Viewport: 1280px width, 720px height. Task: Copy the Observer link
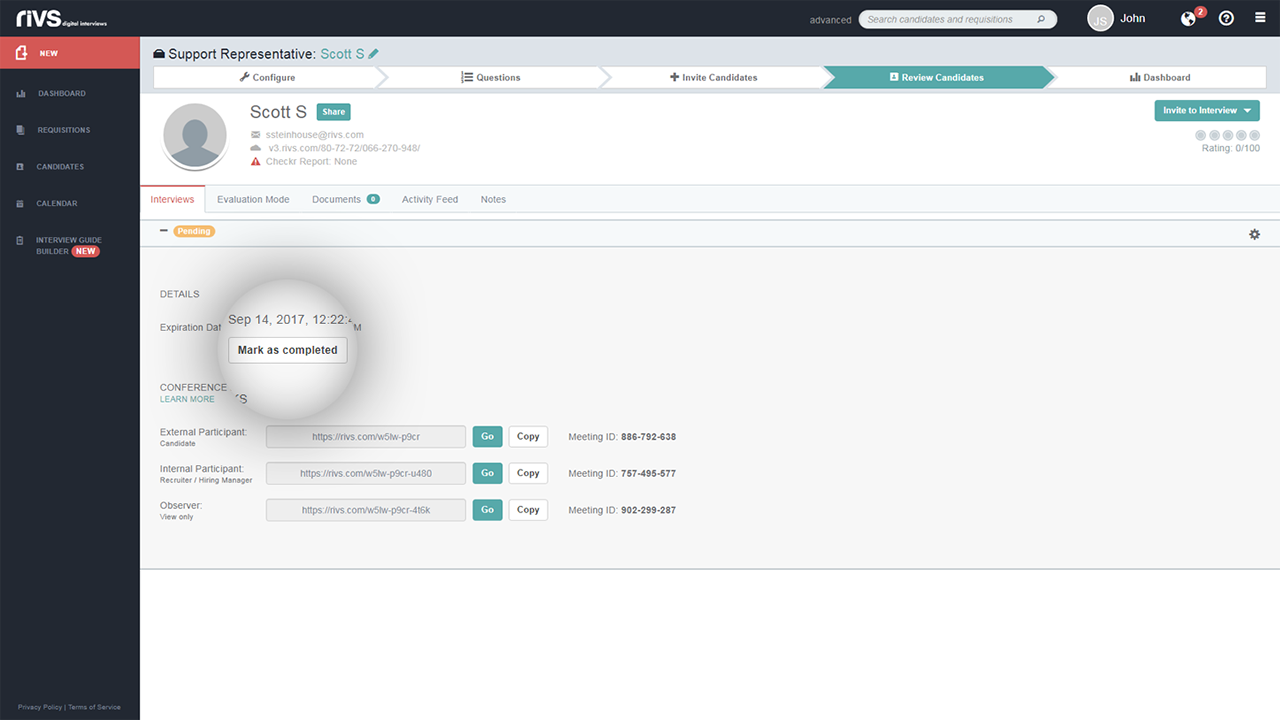point(528,509)
